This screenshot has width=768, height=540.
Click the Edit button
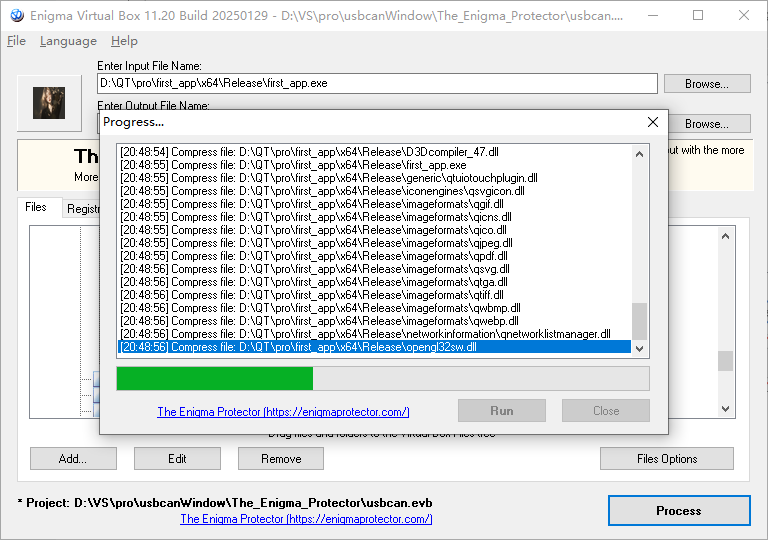[x=177, y=459]
